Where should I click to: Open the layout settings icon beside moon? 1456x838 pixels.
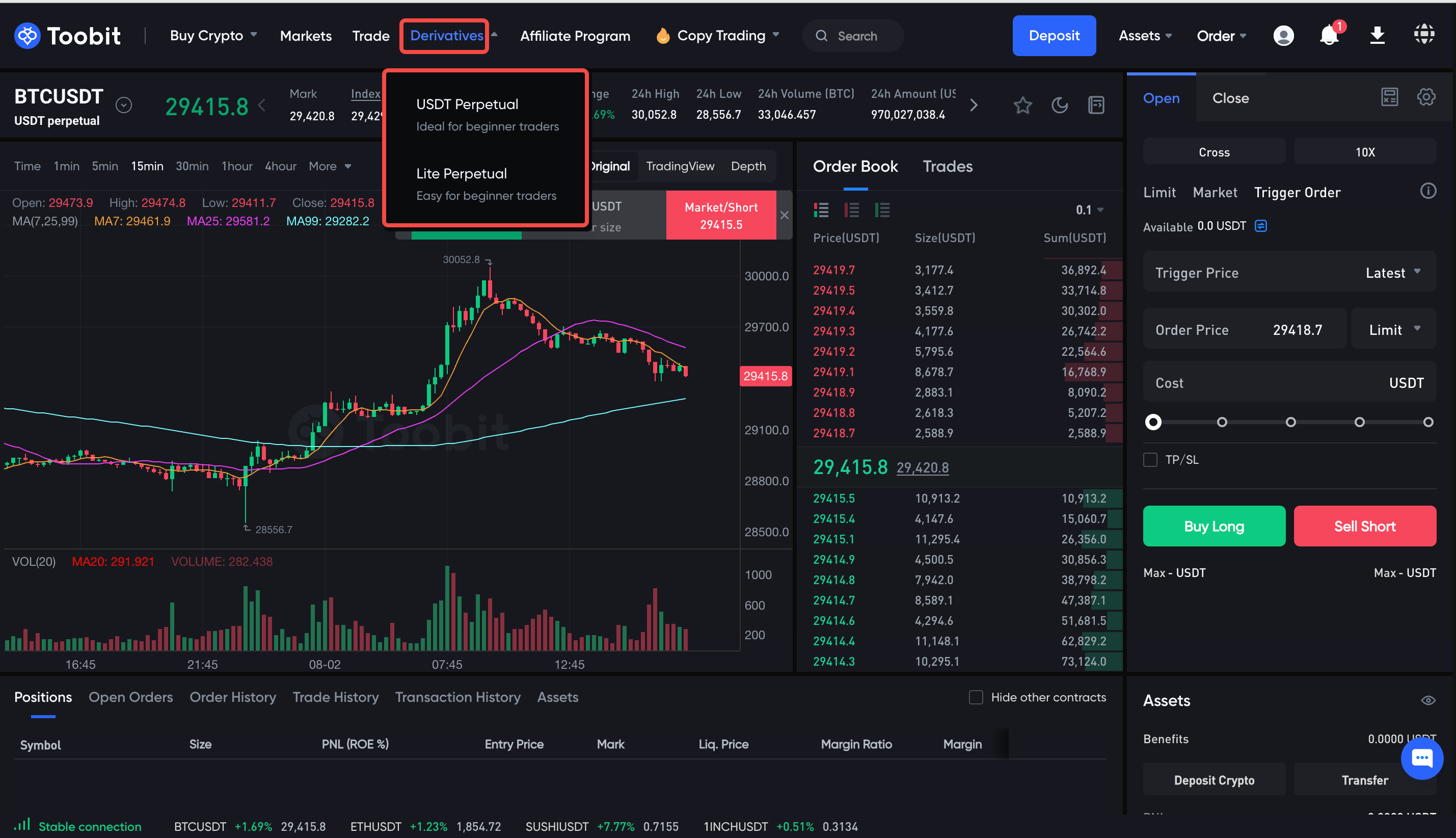1097,106
